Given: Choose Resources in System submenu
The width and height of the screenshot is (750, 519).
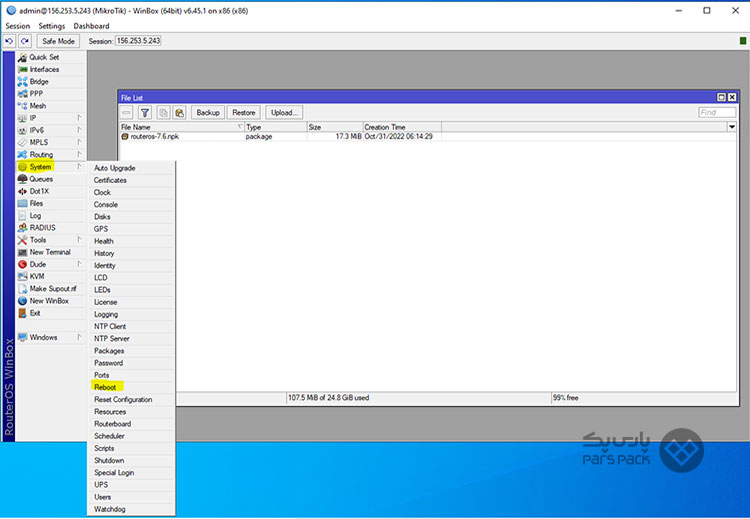Looking at the screenshot, I should point(131,412).
